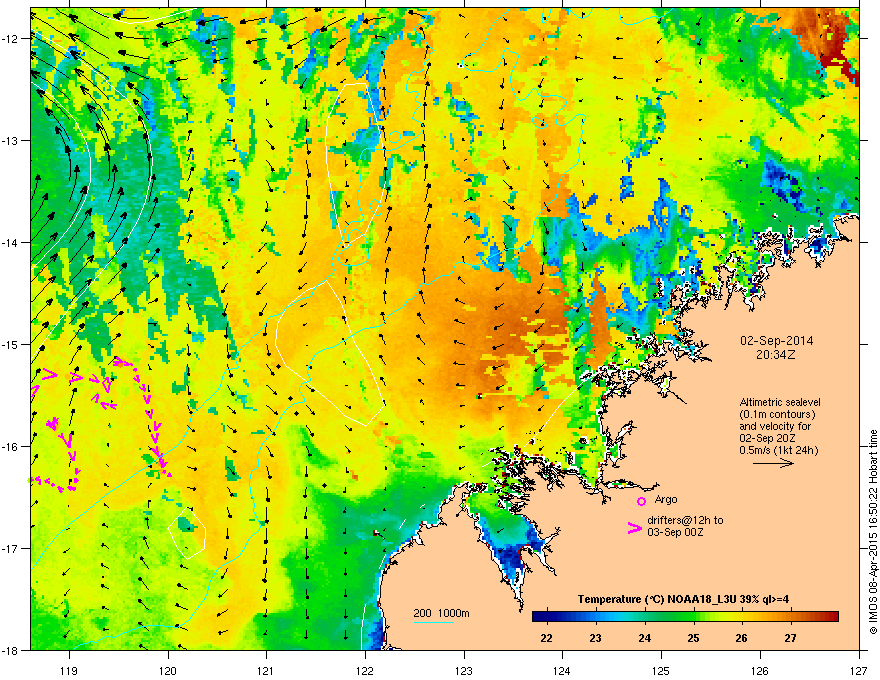This screenshot has height=680, width=880.
Task: Click colorbar tick label 24
Action: tap(644, 638)
